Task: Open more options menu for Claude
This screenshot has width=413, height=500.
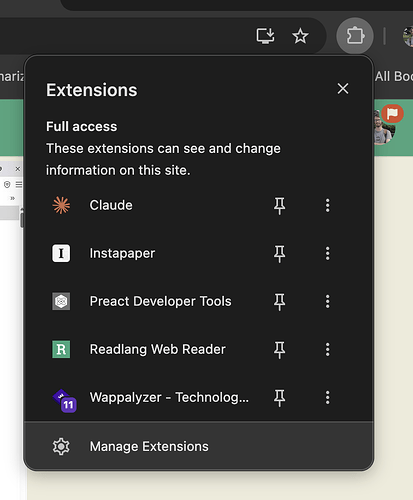Action: click(328, 205)
